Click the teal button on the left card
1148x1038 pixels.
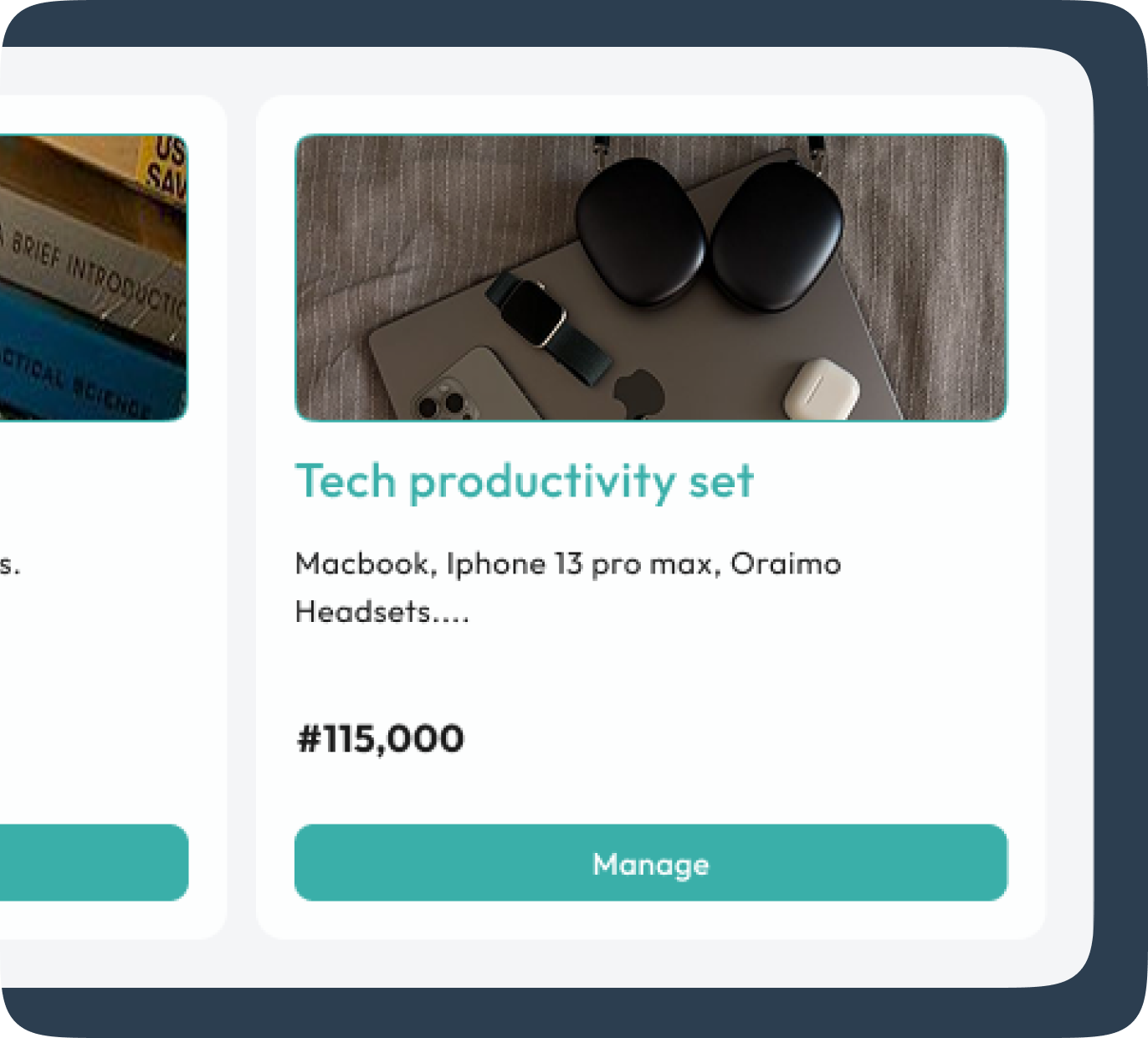pyautogui.click(x=92, y=864)
